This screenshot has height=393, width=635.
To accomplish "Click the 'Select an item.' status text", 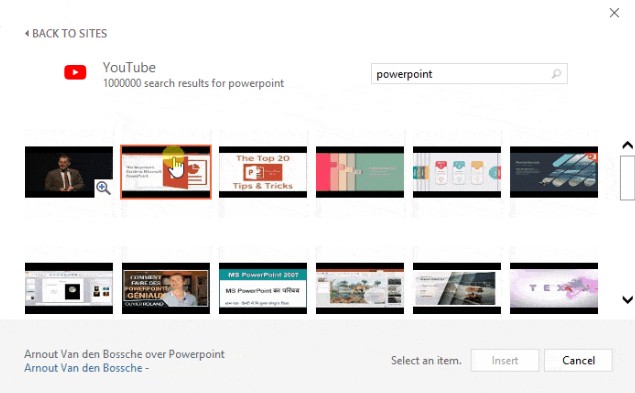I will coord(426,361).
